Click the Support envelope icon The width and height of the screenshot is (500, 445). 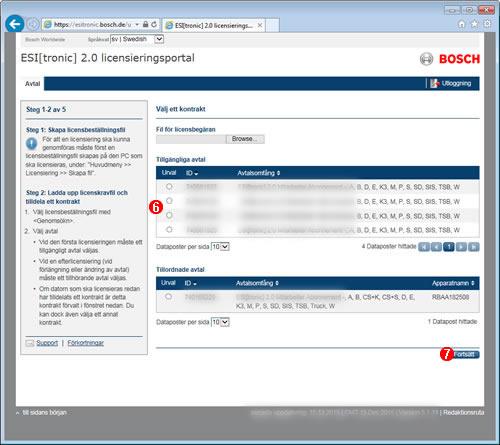pyautogui.click(x=30, y=343)
